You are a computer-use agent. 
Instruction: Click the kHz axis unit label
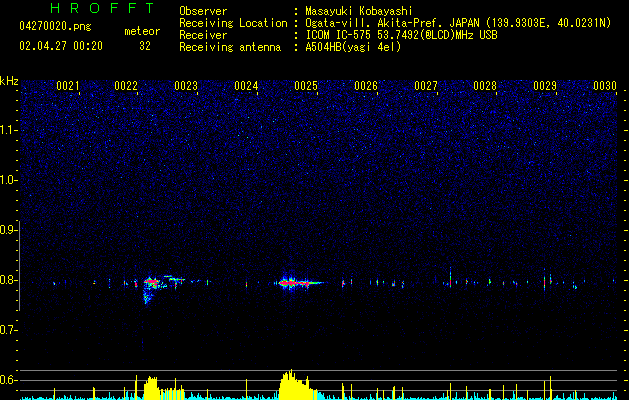pyautogui.click(x=9, y=81)
